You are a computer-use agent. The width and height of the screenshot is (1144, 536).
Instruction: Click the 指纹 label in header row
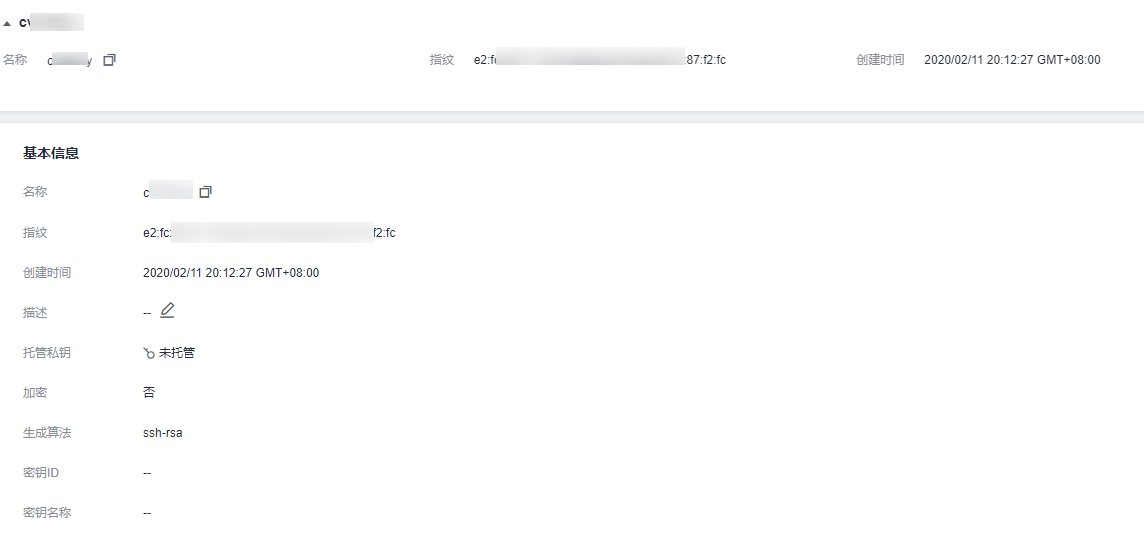[441, 60]
